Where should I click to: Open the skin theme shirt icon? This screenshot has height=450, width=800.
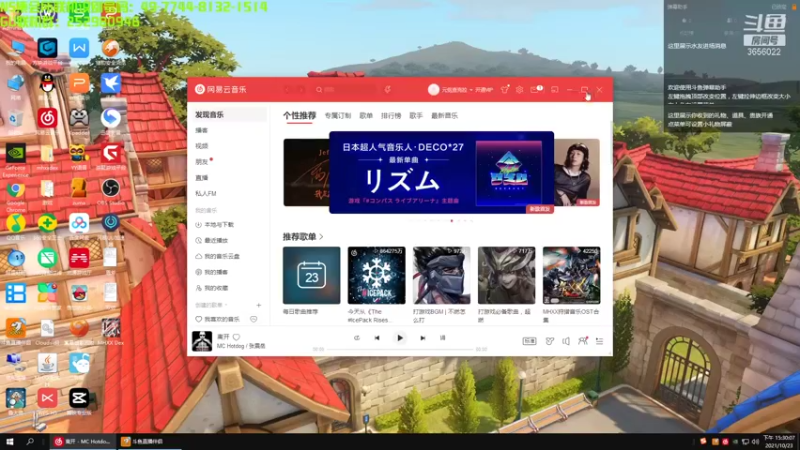coord(505,89)
